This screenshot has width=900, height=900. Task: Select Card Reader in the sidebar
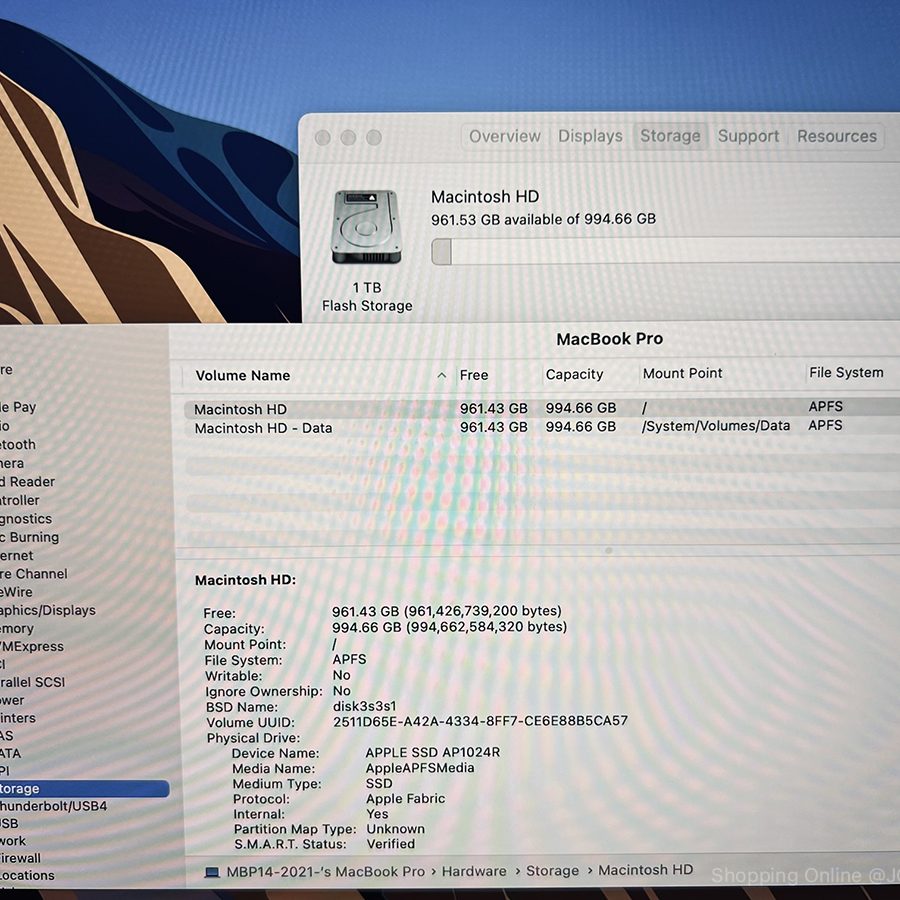(x=27, y=482)
